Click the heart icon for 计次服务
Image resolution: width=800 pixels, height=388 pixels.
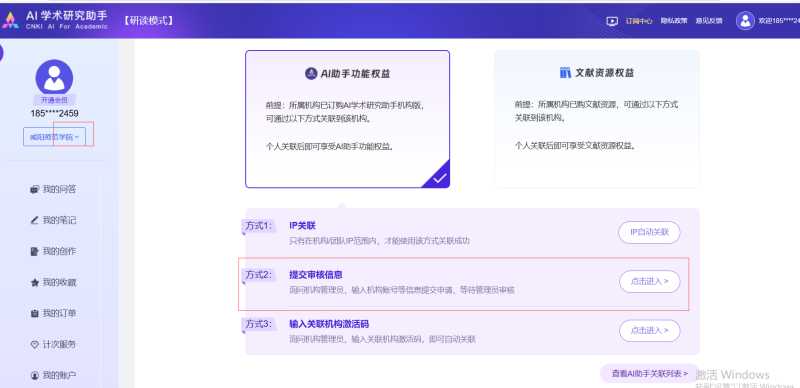point(34,345)
